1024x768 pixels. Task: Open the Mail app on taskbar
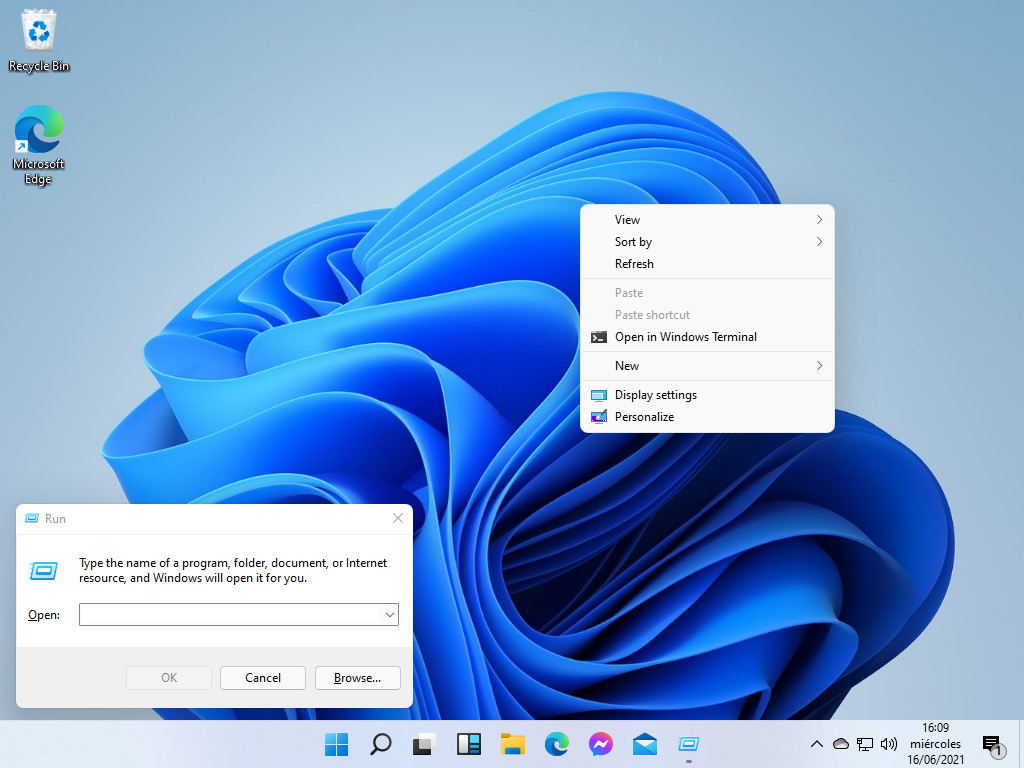(645, 744)
